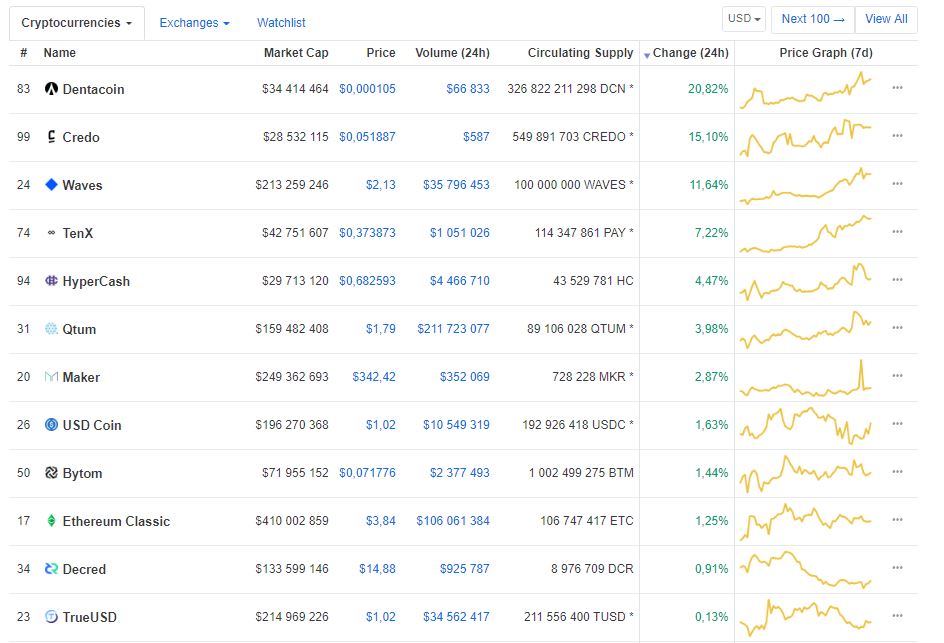Sort table by Volume (24h) header
This screenshot has height=643, width=944.
[452, 53]
